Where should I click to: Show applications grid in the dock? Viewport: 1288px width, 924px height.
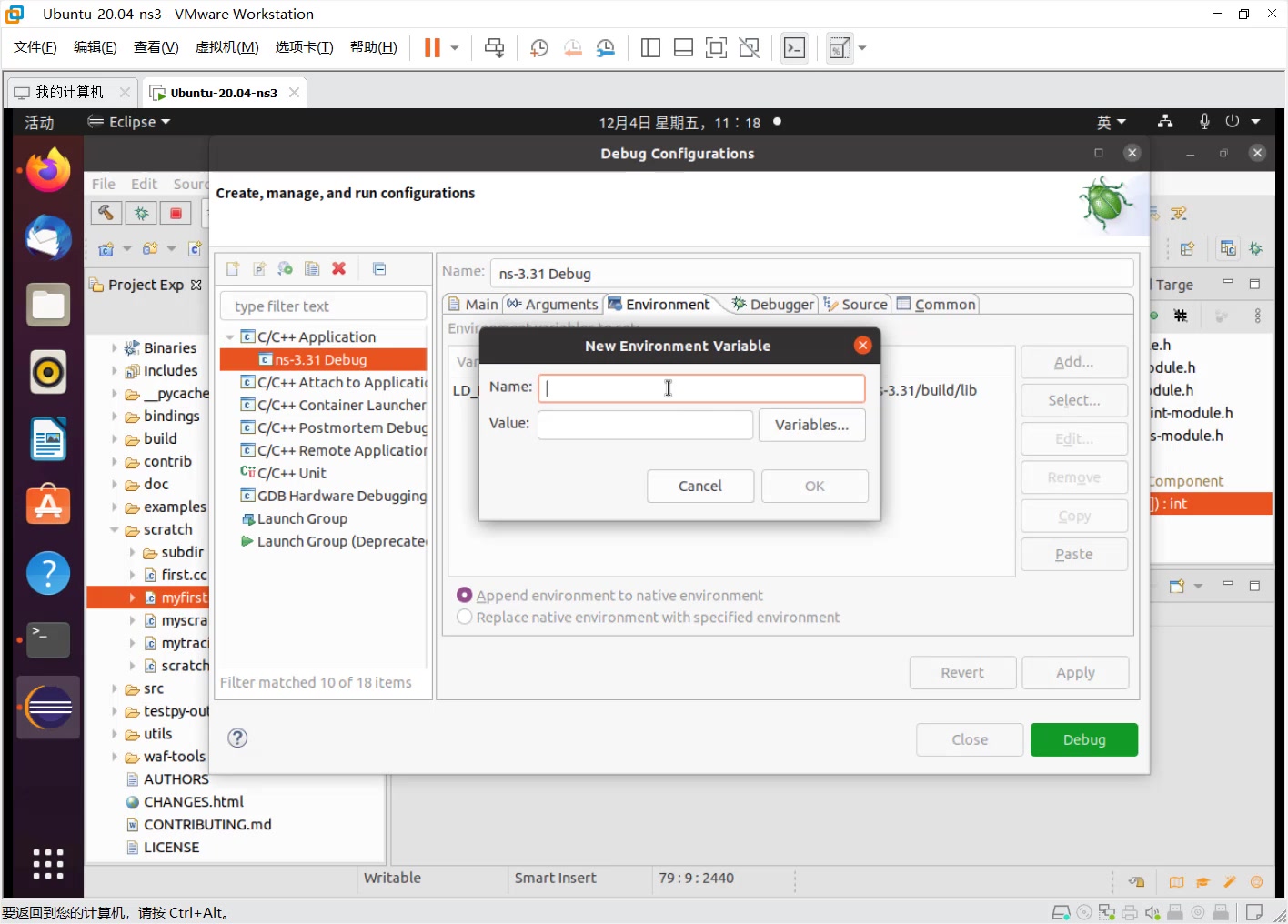click(x=48, y=864)
